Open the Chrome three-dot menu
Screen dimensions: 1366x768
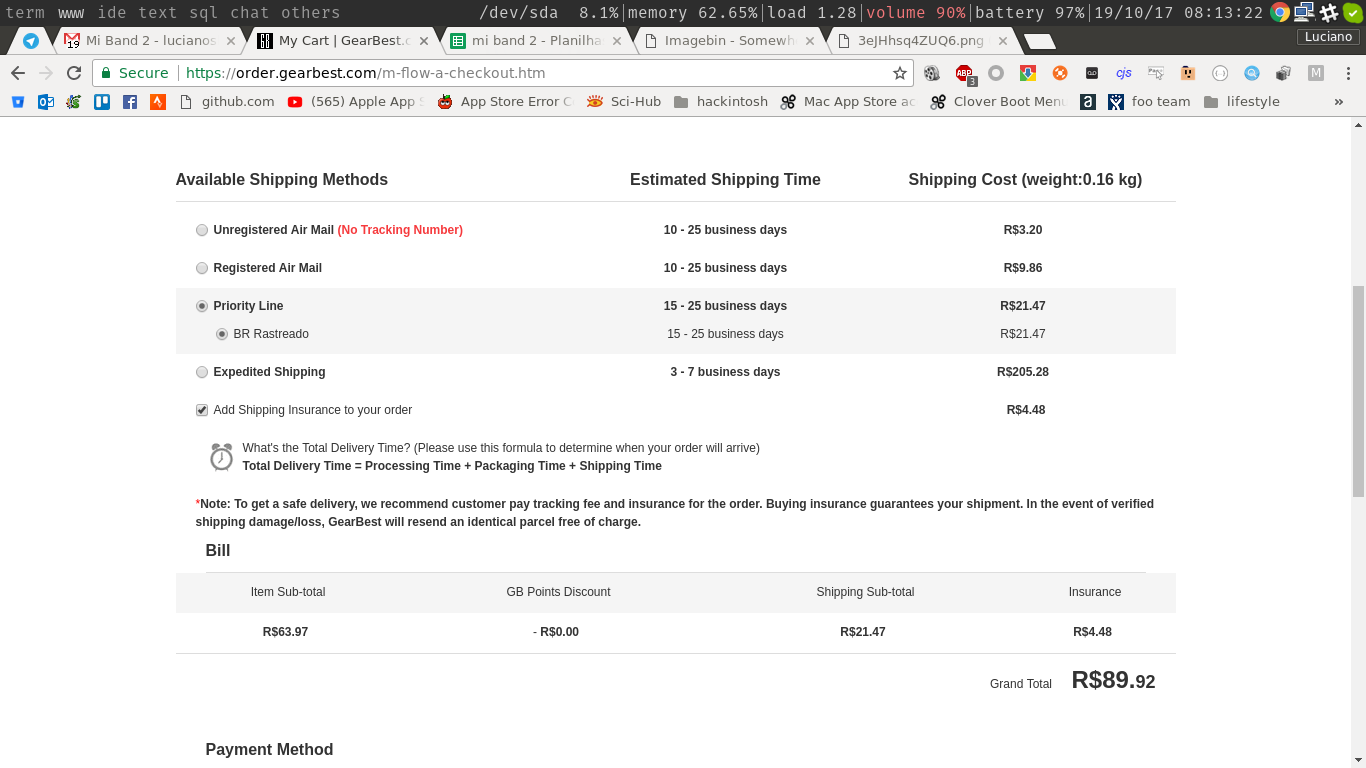coord(1348,73)
